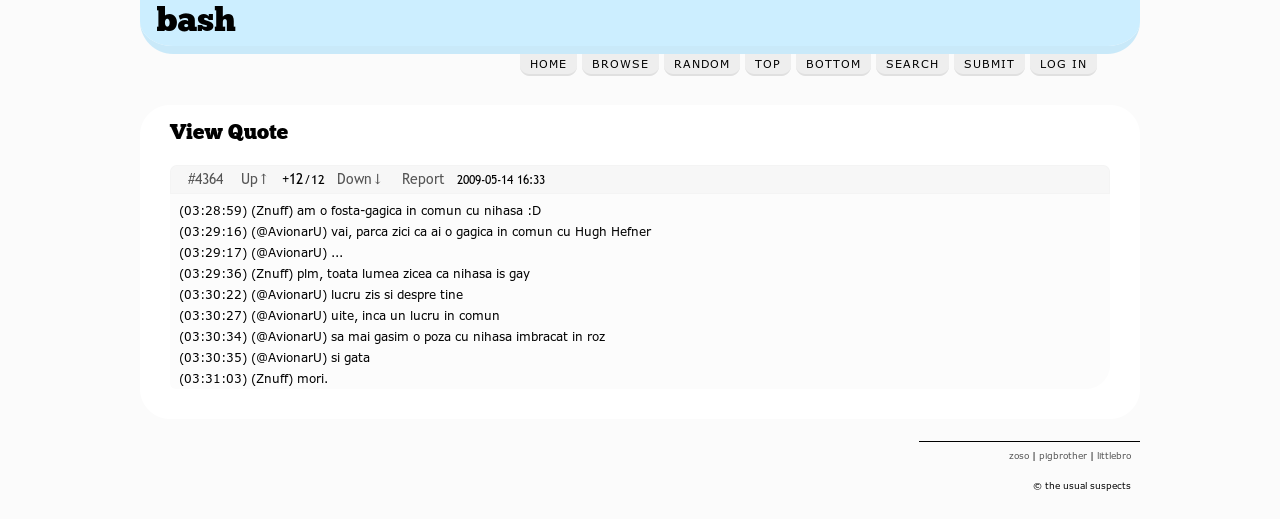The width and height of the screenshot is (1280, 519).
Task: Open the Browse menu item
Action: (x=620, y=64)
